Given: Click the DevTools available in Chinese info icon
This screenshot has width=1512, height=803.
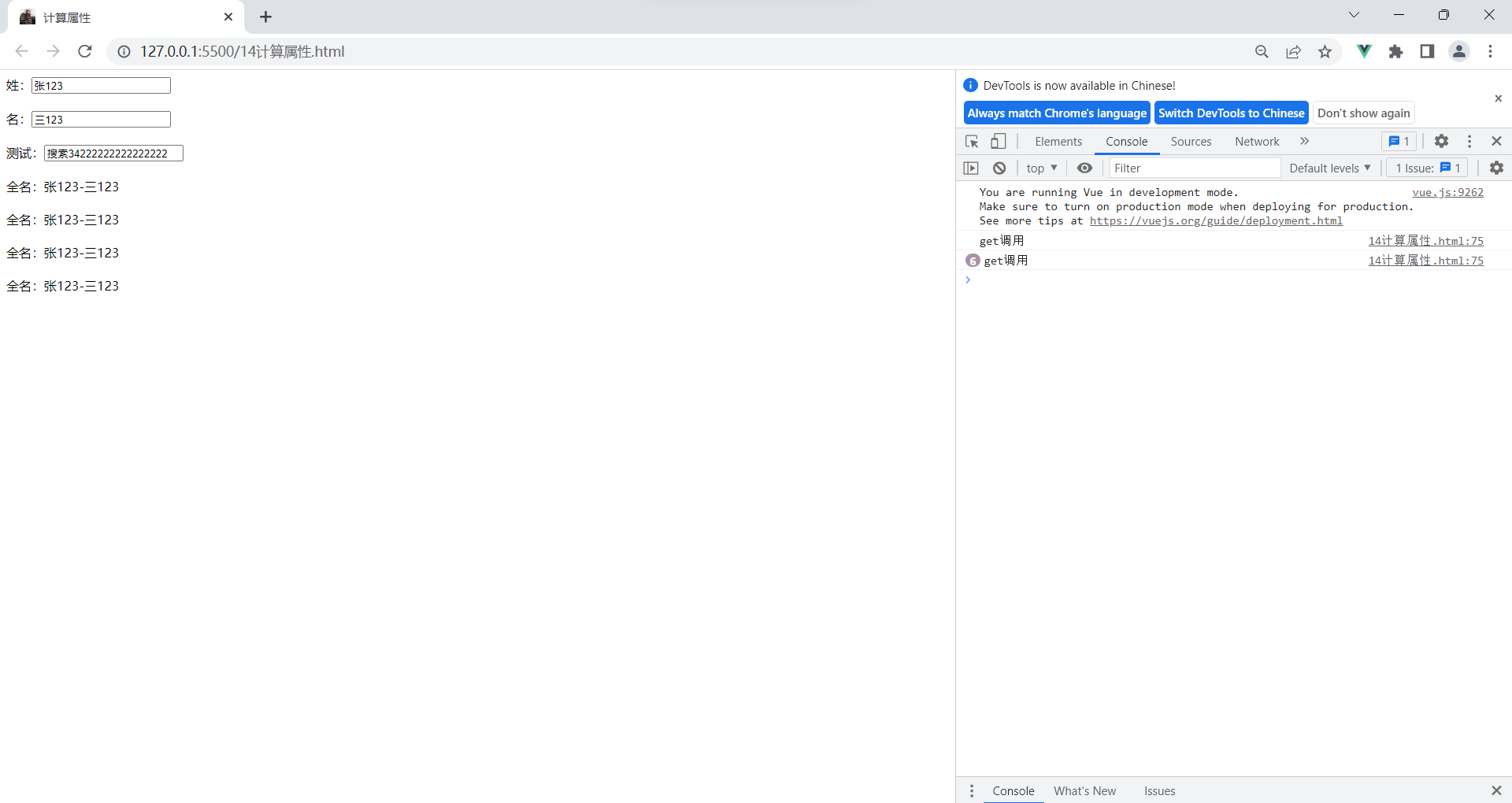Looking at the screenshot, I should click(x=970, y=85).
